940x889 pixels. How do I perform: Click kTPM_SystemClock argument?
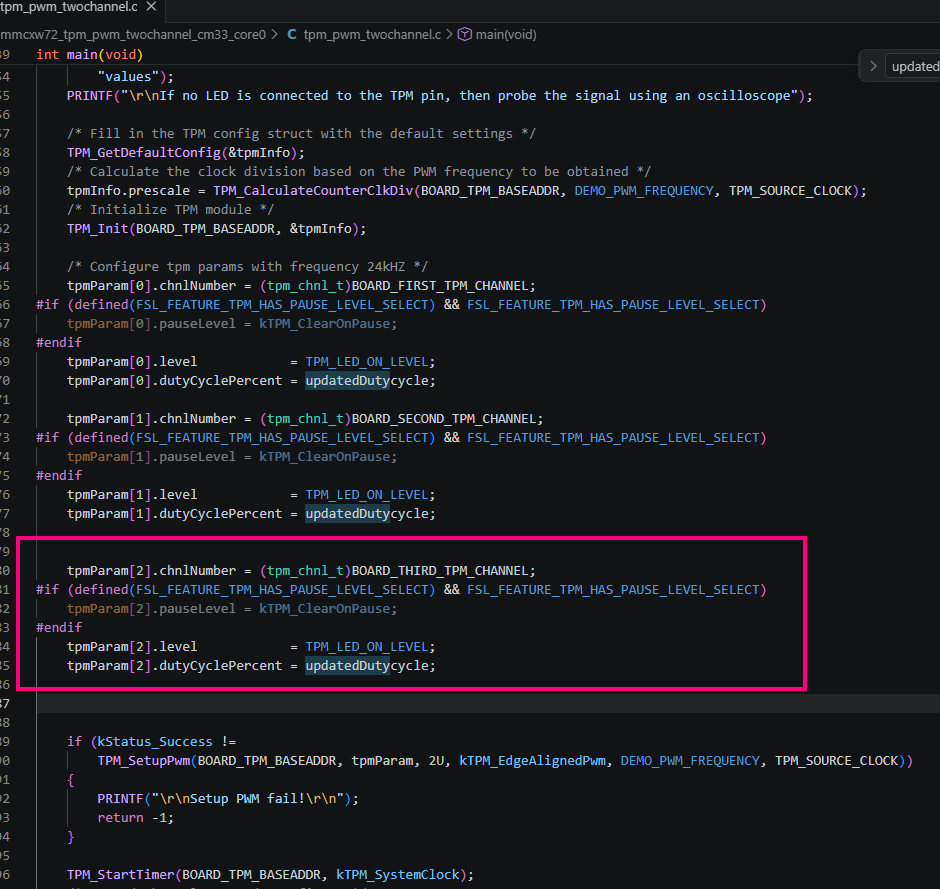pyautogui.click(x=397, y=875)
